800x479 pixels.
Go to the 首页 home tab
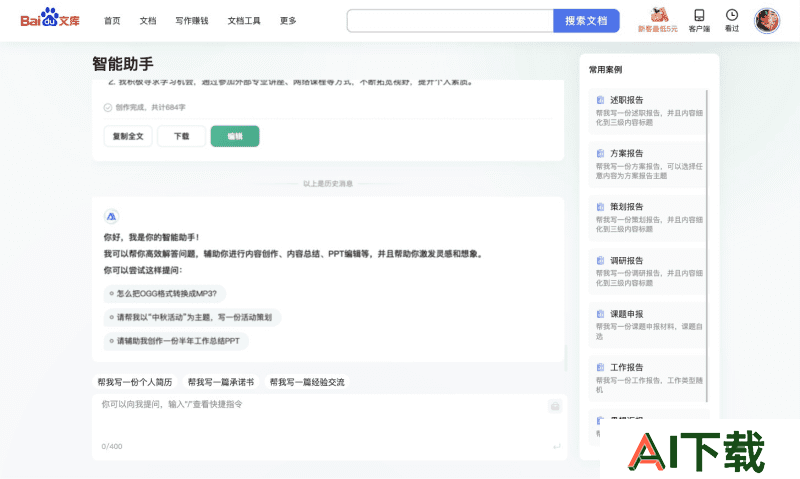pyautogui.click(x=112, y=20)
